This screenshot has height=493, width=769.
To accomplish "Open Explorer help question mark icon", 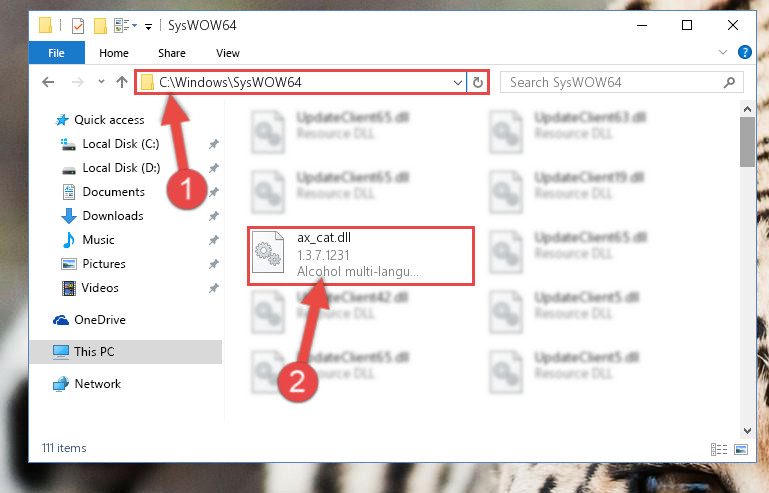I will point(744,52).
